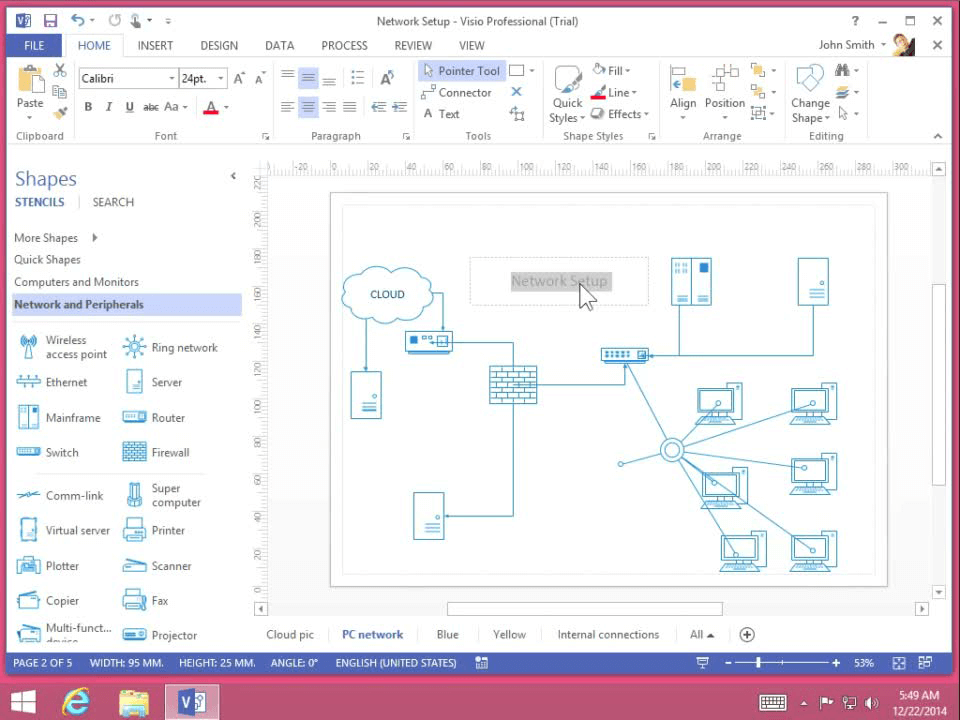
Task: Switch to the DESIGN ribbon tab
Action: (x=218, y=45)
